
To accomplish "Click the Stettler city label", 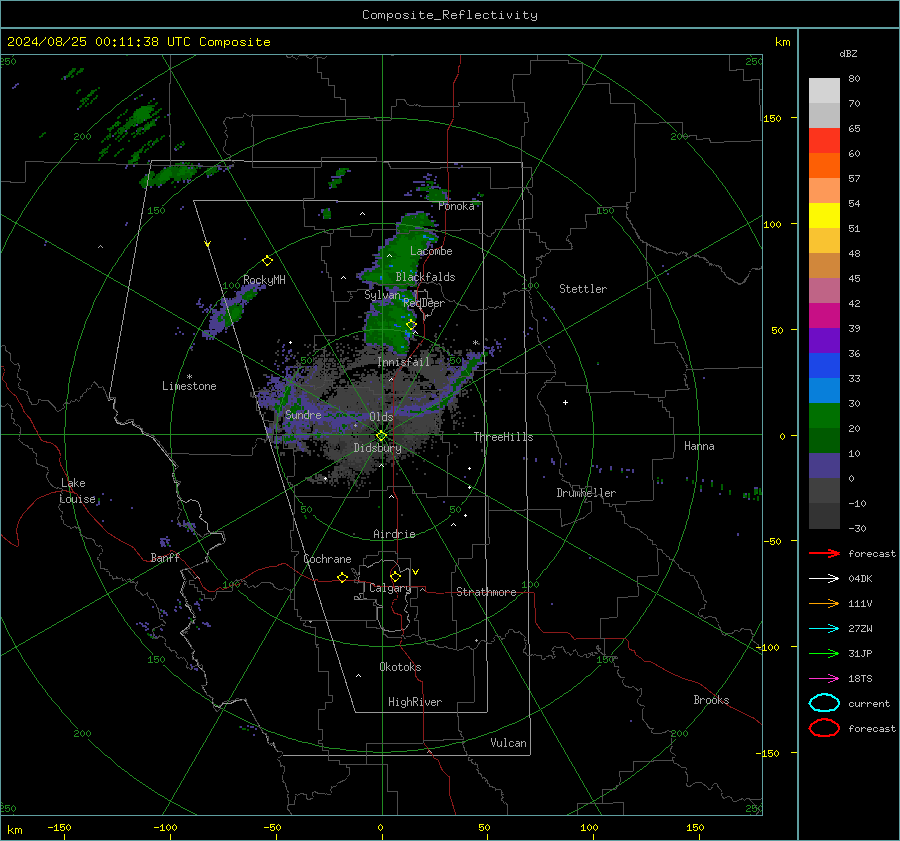I will [x=583, y=289].
